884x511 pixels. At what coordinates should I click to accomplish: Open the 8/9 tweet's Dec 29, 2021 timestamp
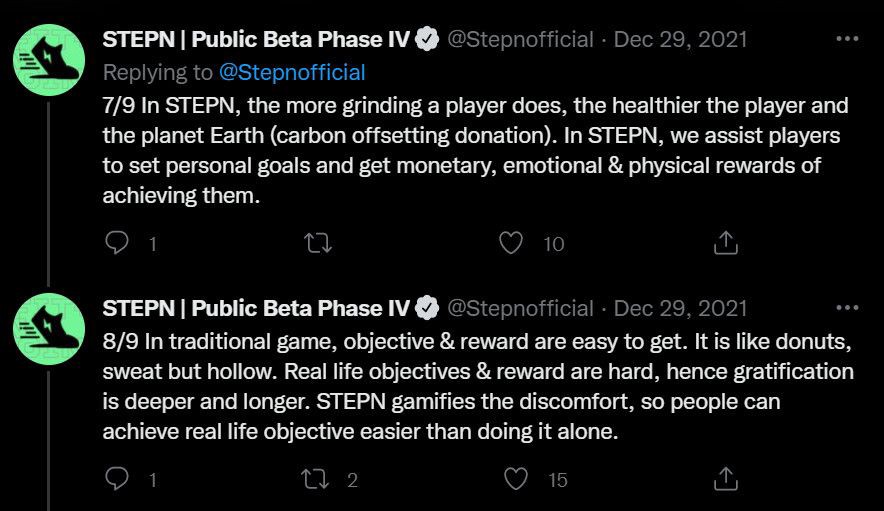coord(680,307)
